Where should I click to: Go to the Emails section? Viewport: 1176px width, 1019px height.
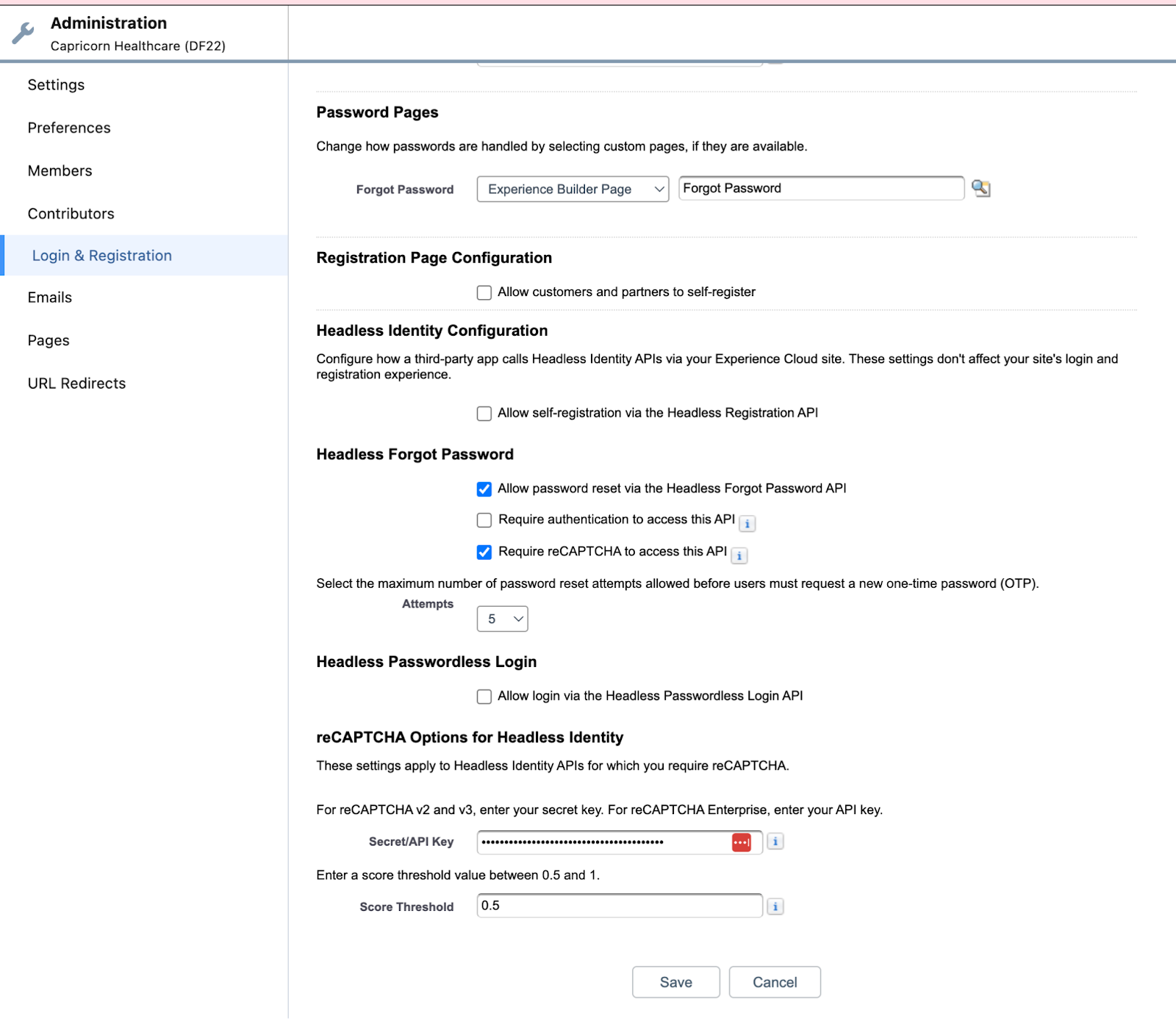(x=49, y=297)
